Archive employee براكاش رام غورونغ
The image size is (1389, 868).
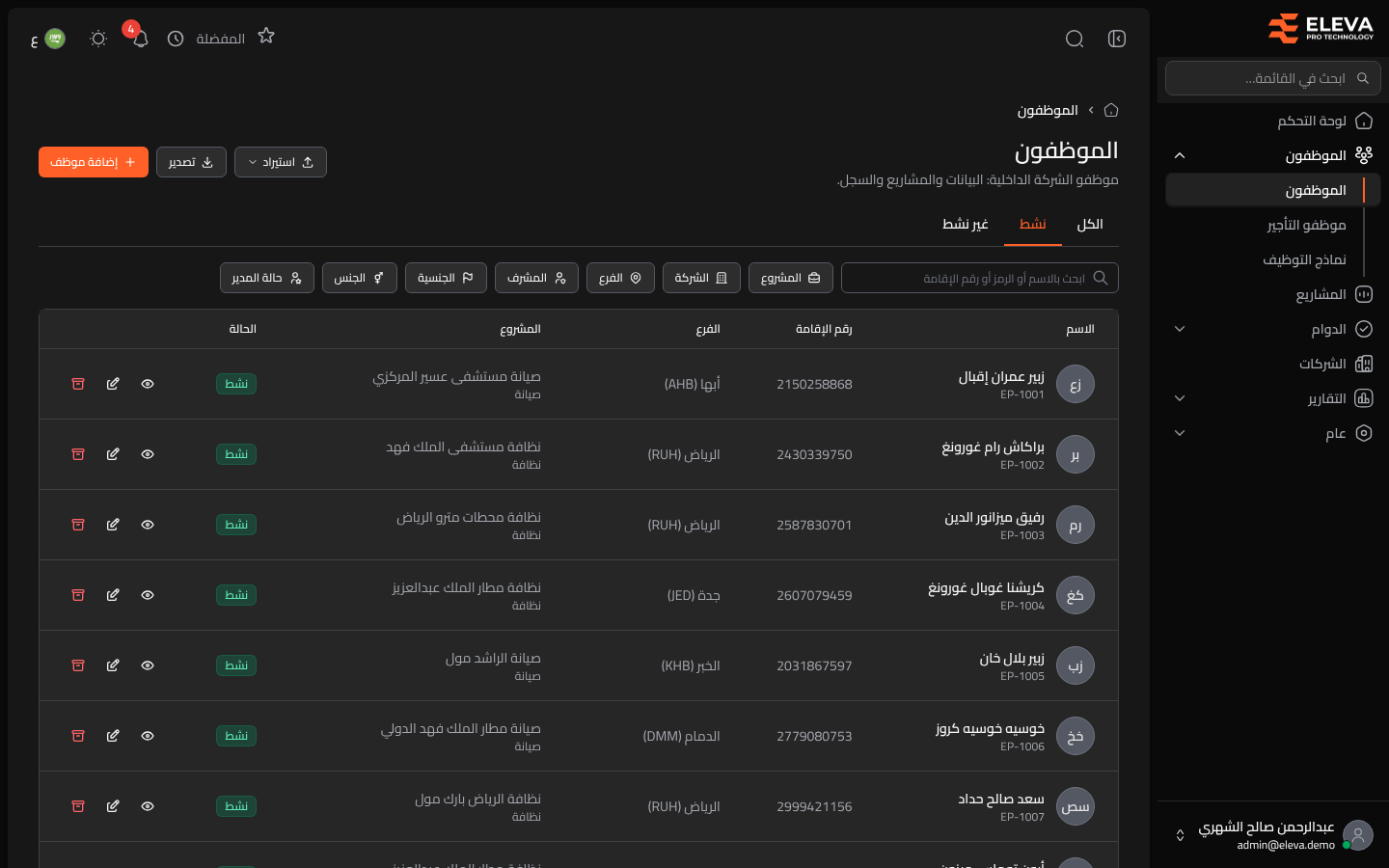(x=78, y=454)
